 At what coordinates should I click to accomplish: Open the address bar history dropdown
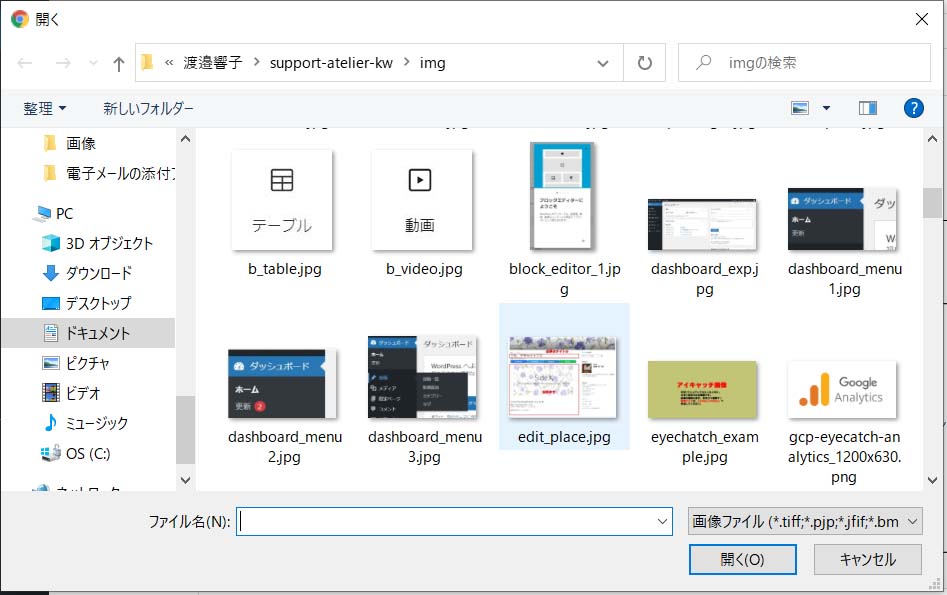click(603, 63)
